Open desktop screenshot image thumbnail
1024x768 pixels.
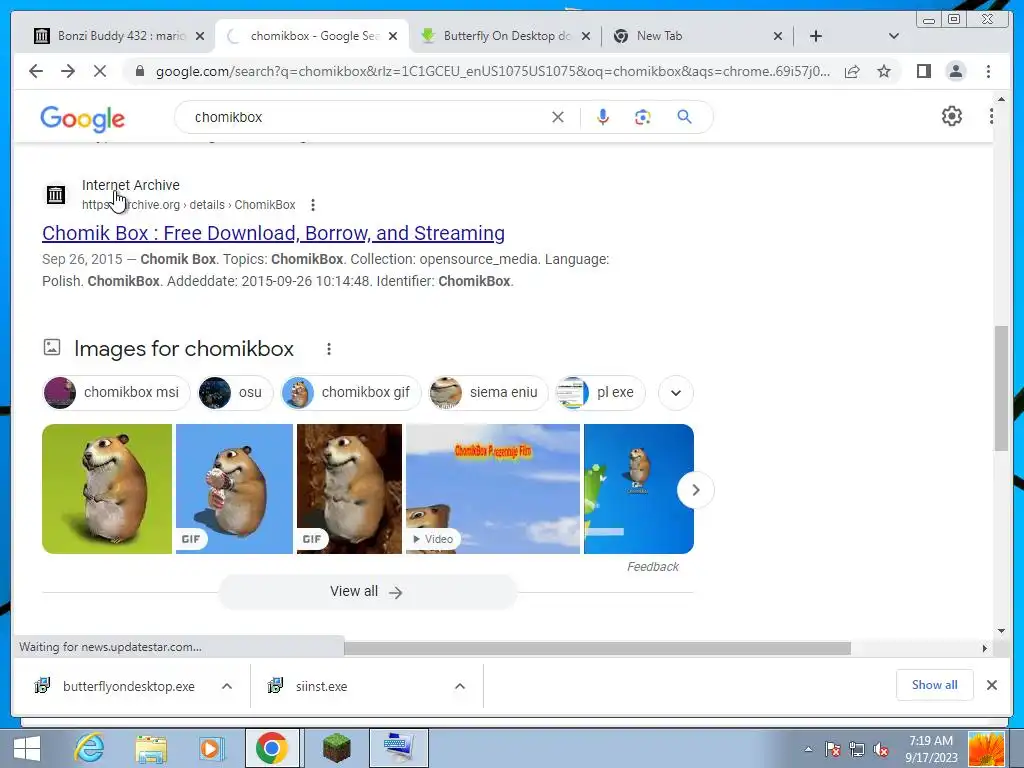coord(639,489)
